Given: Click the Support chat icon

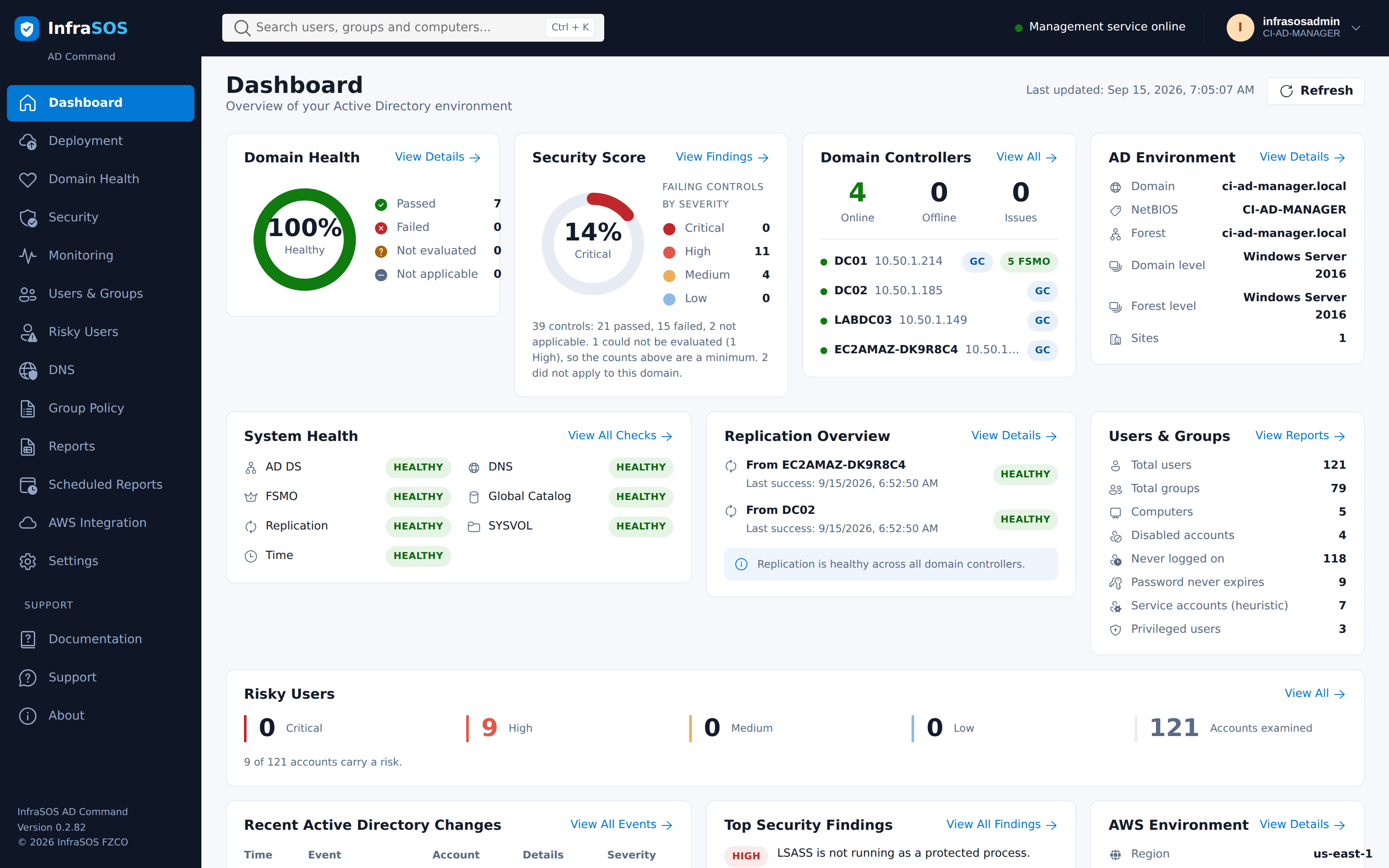Looking at the screenshot, I should (27, 678).
